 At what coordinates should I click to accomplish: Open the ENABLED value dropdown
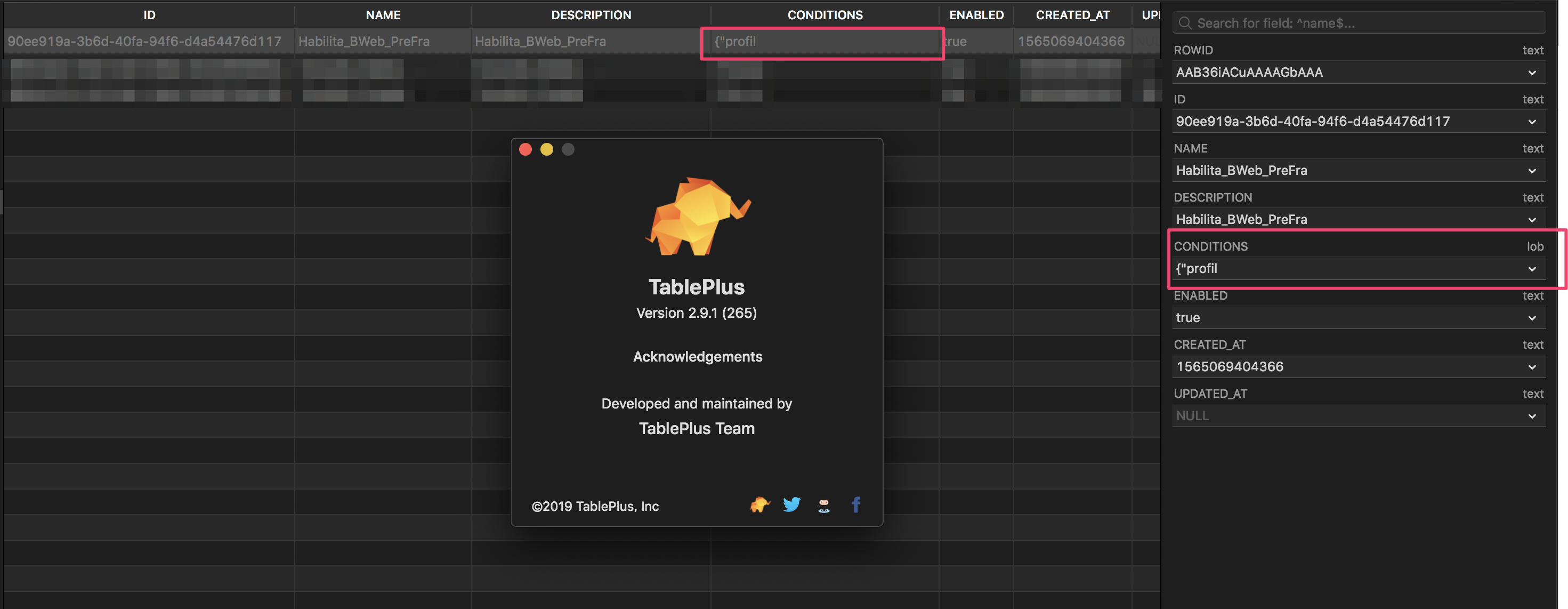(1532, 317)
